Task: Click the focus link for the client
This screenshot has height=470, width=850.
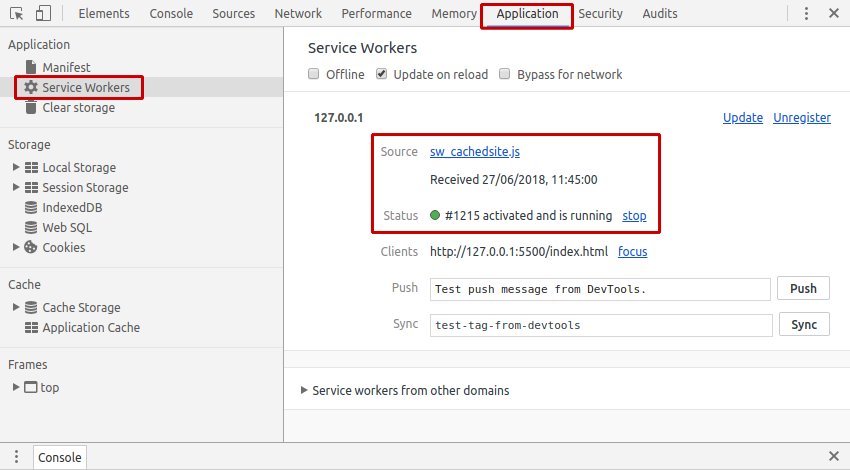Action: 633,252
